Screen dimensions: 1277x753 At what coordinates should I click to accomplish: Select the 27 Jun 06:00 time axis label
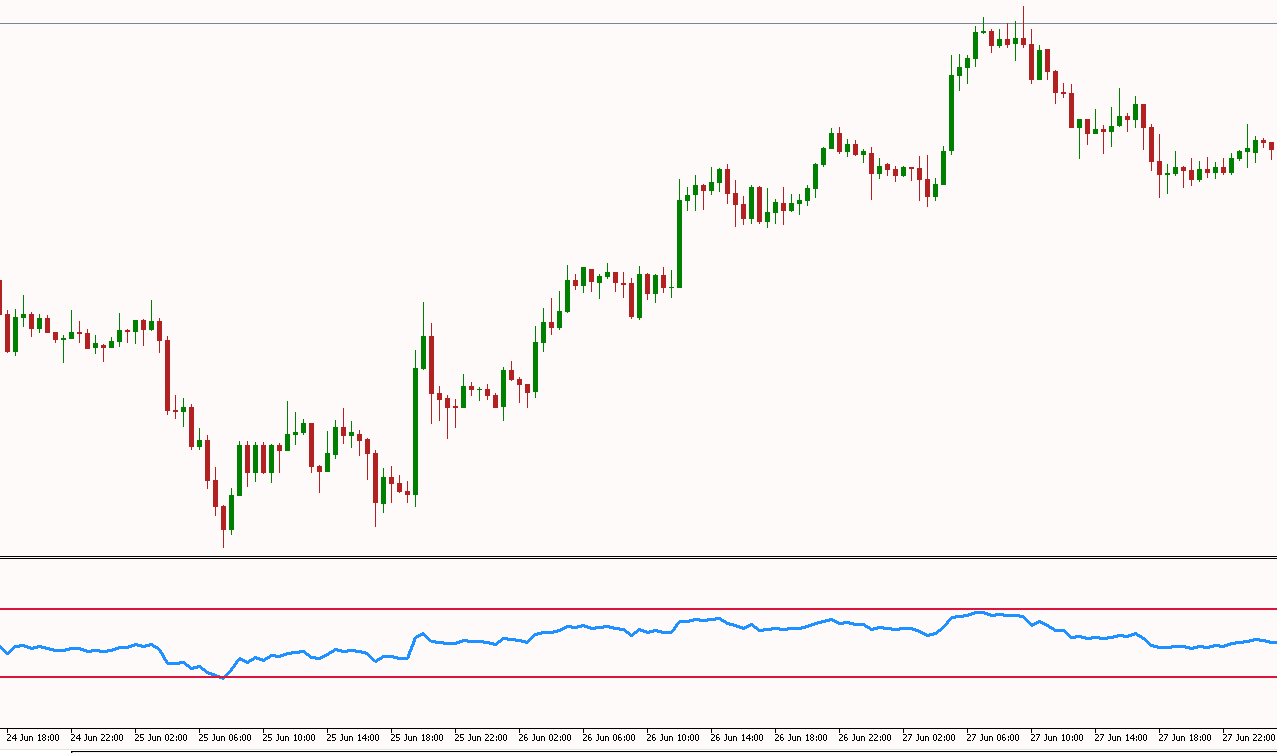[993, 738]
